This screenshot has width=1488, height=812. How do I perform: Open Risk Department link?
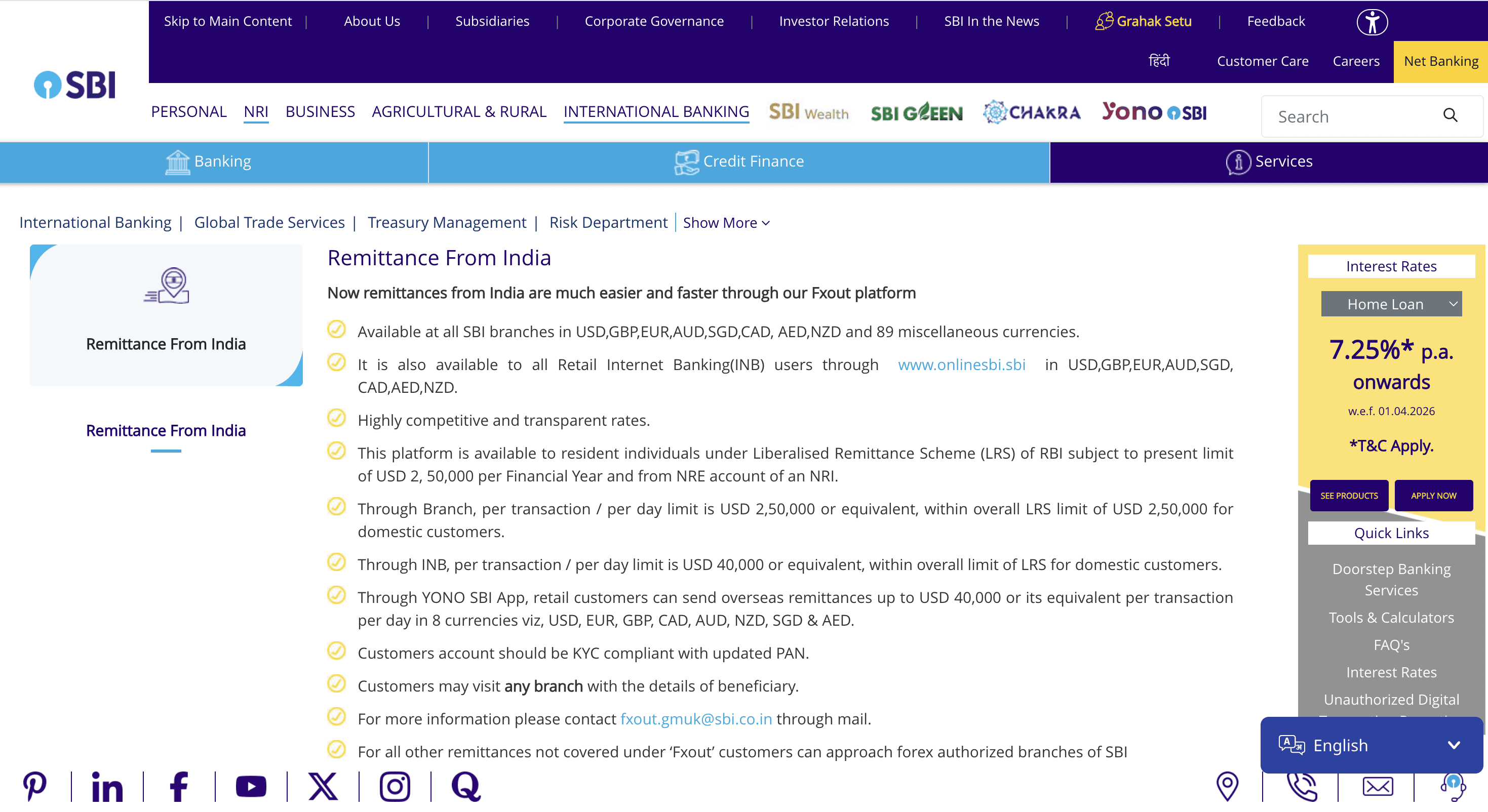coord(608,222)
